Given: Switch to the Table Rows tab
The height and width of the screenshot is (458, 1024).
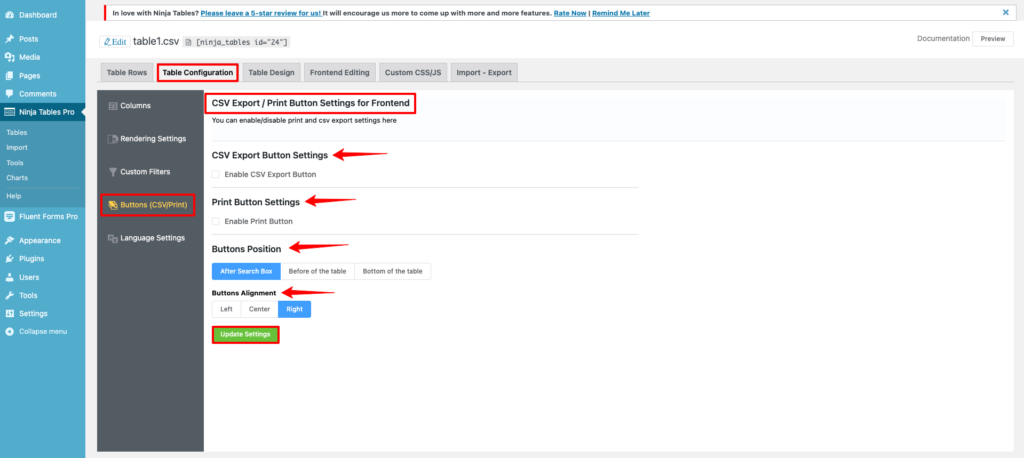Looking at the screenshot, I should click(x=127, y=73).
